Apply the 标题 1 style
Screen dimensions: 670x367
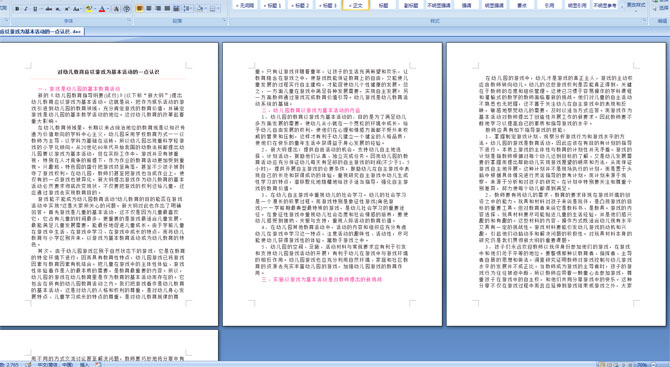pyautogui.click(x=273, y=5)
